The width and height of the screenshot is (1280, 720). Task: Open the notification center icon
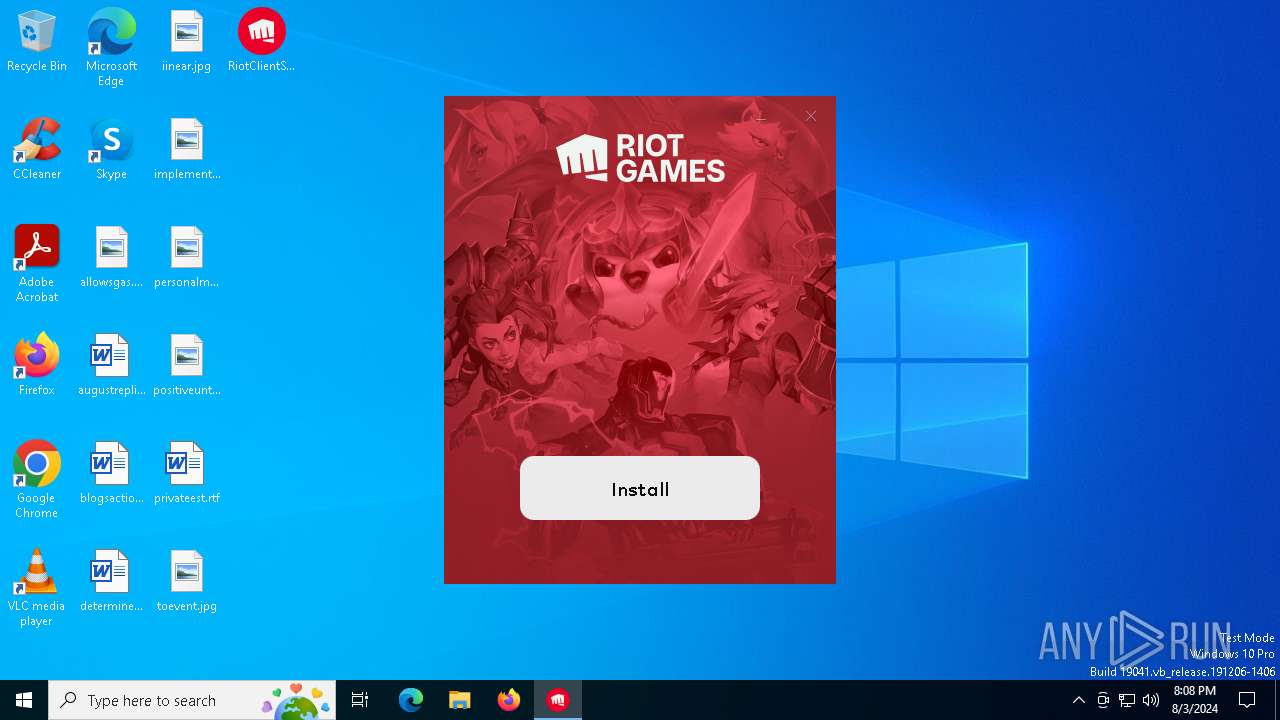point(1247,700)
